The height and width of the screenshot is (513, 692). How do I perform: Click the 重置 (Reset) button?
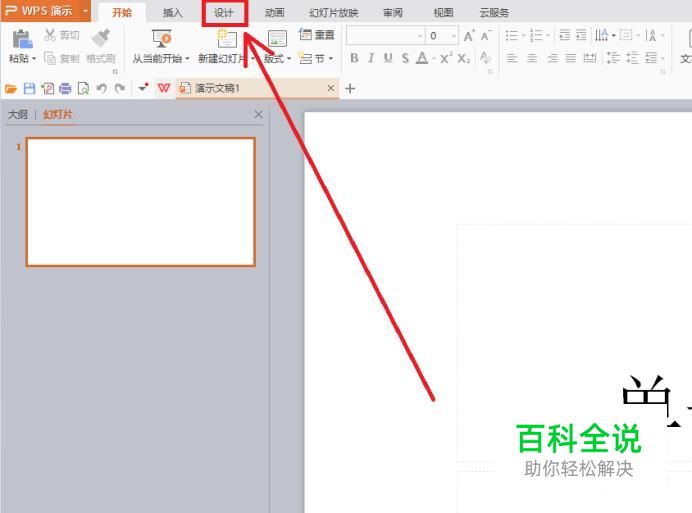click(316, 34)
